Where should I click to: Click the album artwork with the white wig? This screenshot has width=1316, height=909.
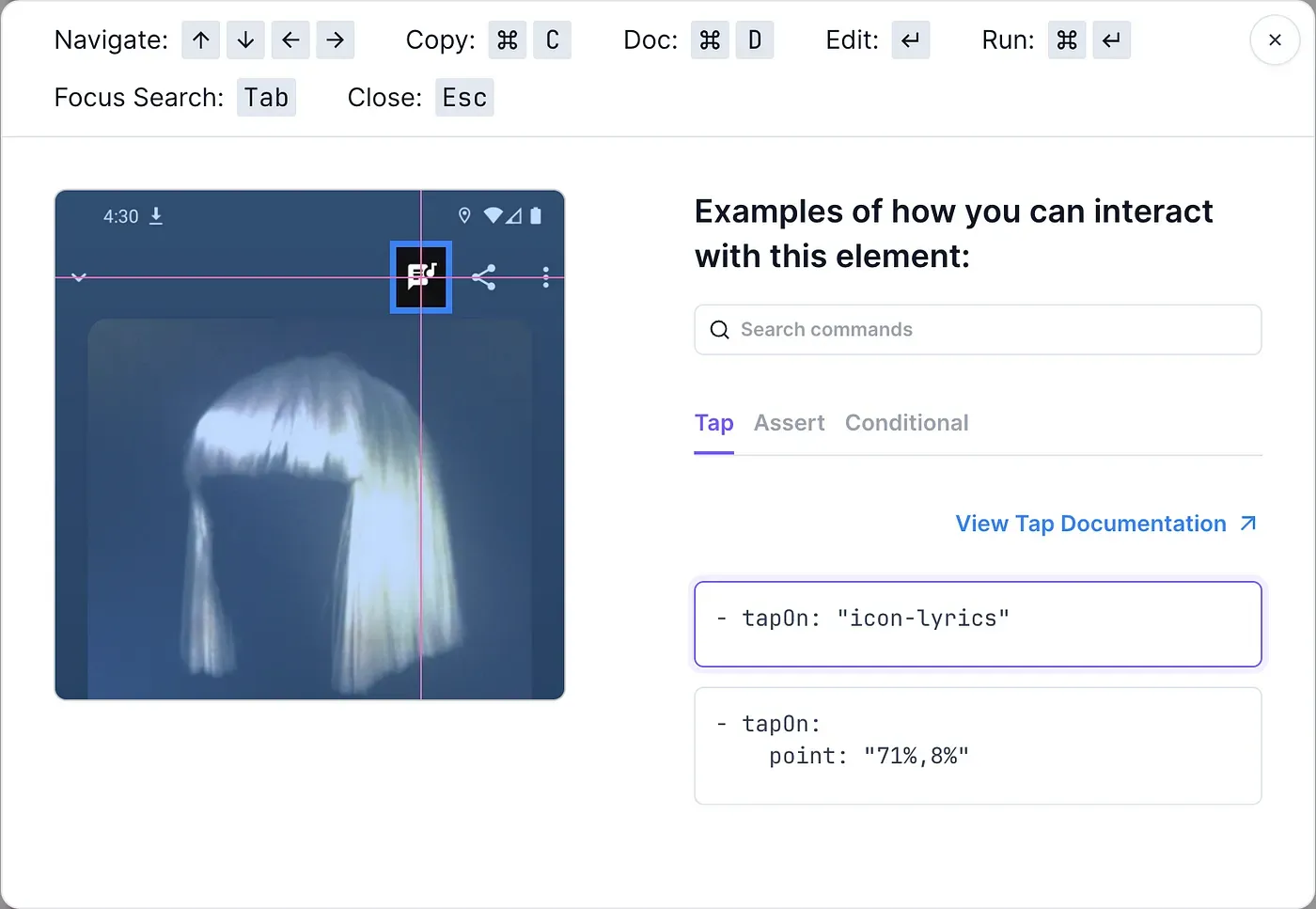tap(310, 509)
